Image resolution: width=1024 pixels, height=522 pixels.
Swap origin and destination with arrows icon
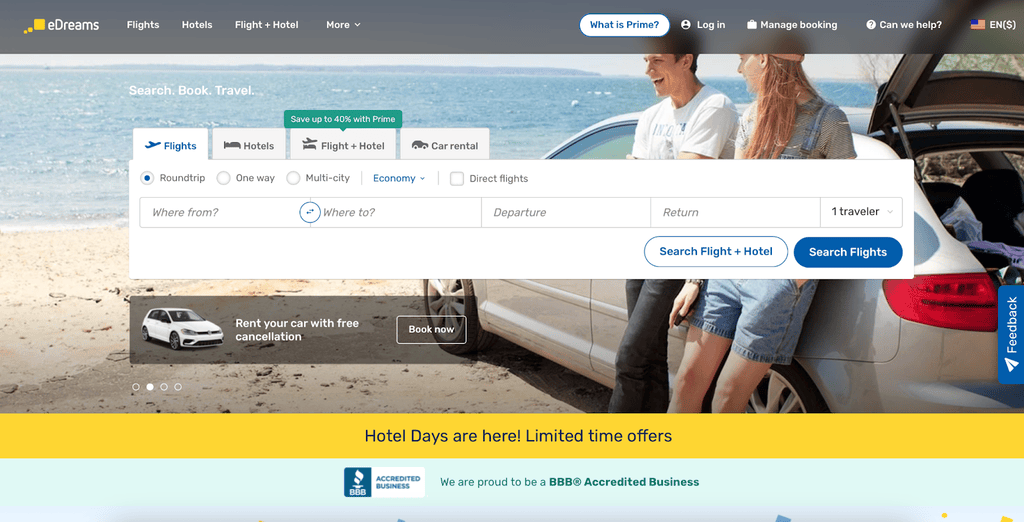[310, 212]
